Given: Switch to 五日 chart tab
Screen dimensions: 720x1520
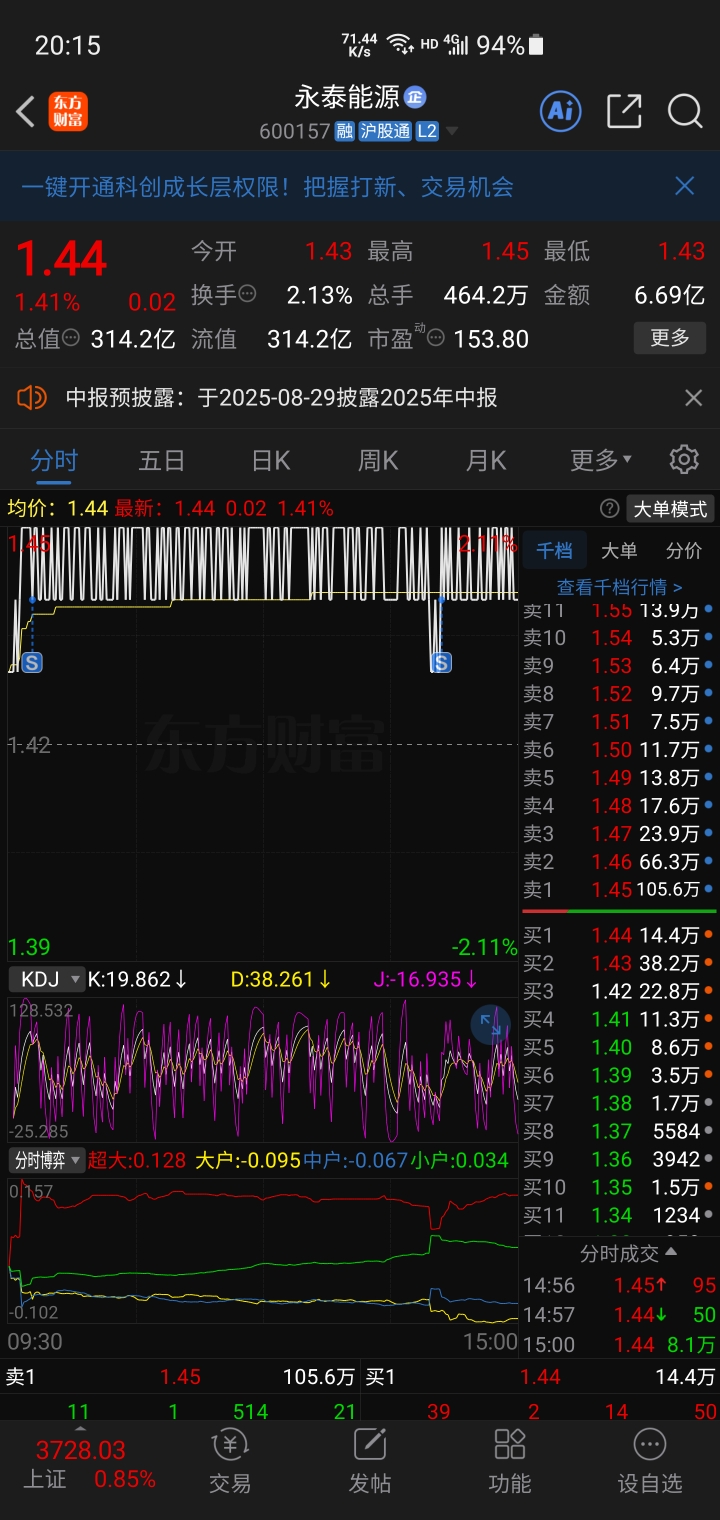Looking at the screenshot, I should [x=162, y=460].
